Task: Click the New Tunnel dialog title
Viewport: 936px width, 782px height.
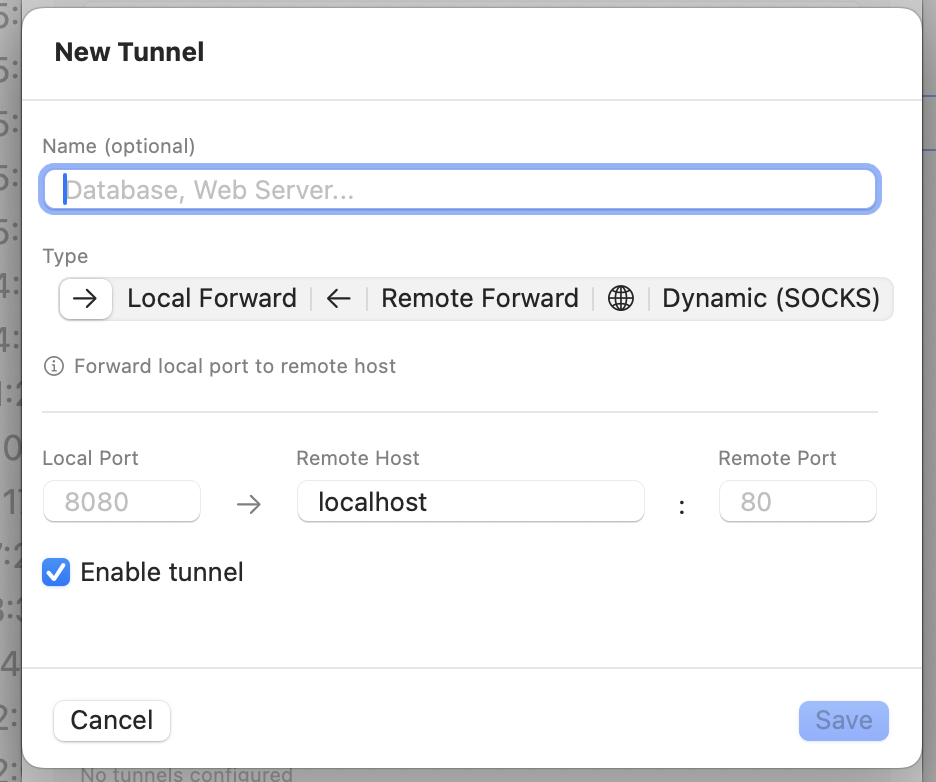Action: [128, 52]
